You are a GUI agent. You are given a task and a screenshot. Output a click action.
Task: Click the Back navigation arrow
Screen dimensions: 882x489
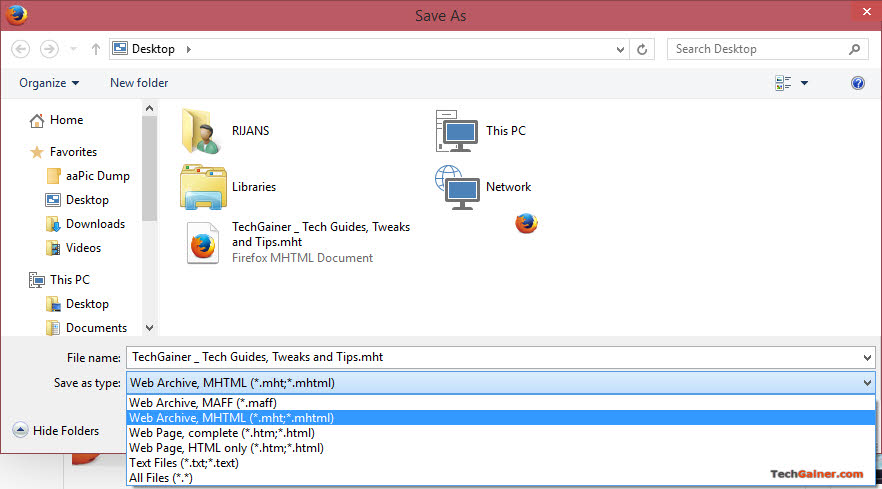20,49
